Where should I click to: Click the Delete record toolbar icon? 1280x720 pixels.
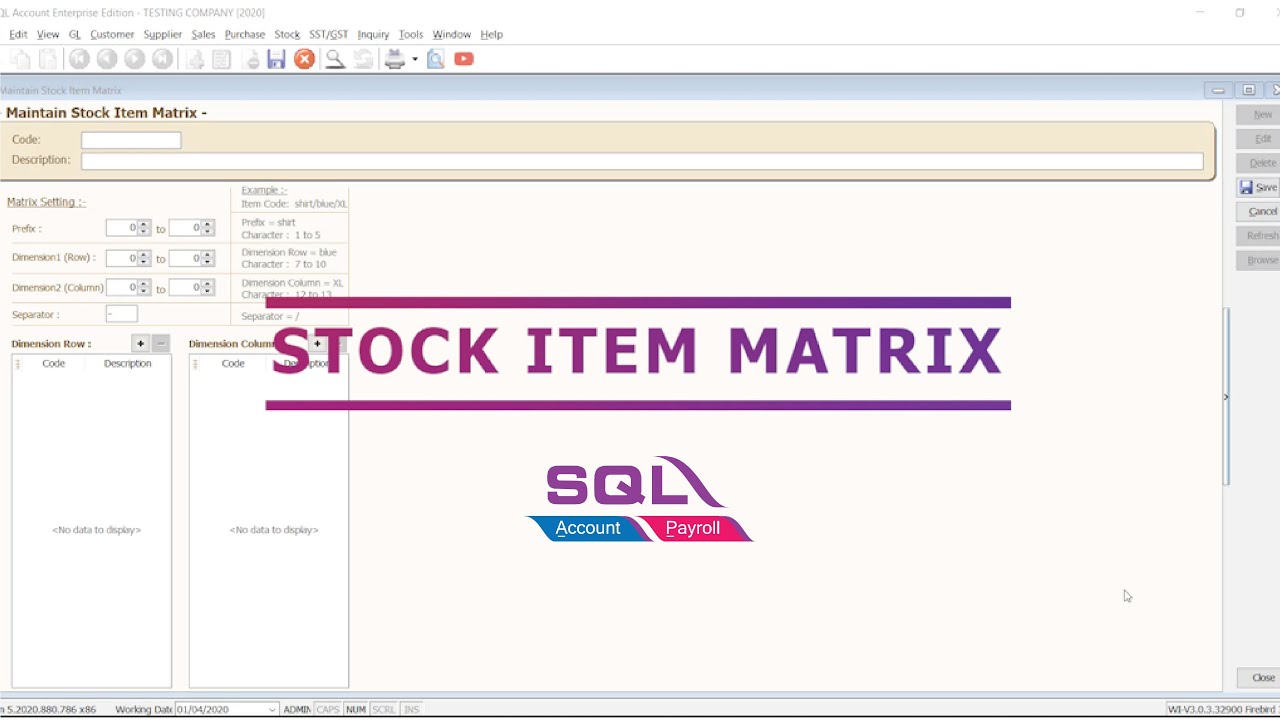click(x=251, y=59)
